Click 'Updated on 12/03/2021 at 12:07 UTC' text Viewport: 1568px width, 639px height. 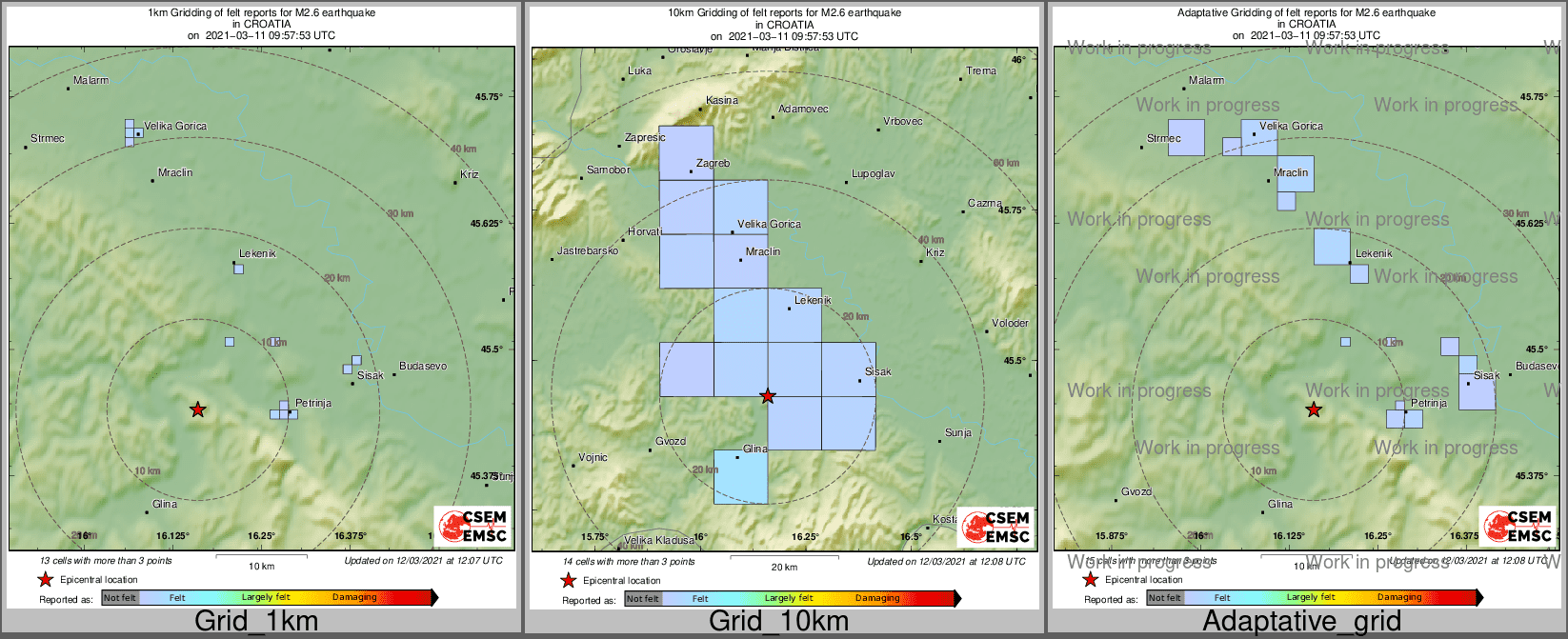[423, 561]
